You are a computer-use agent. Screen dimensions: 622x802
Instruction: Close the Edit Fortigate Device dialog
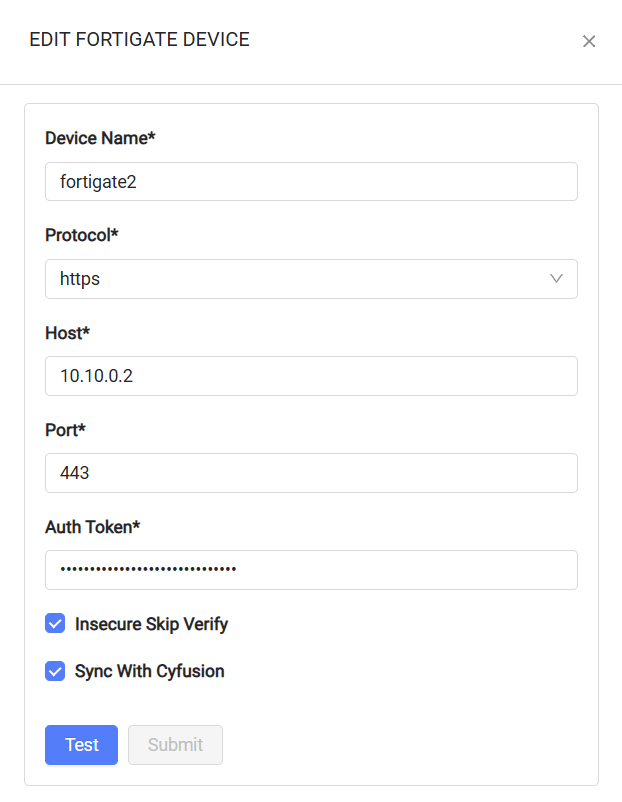(589, 41)
